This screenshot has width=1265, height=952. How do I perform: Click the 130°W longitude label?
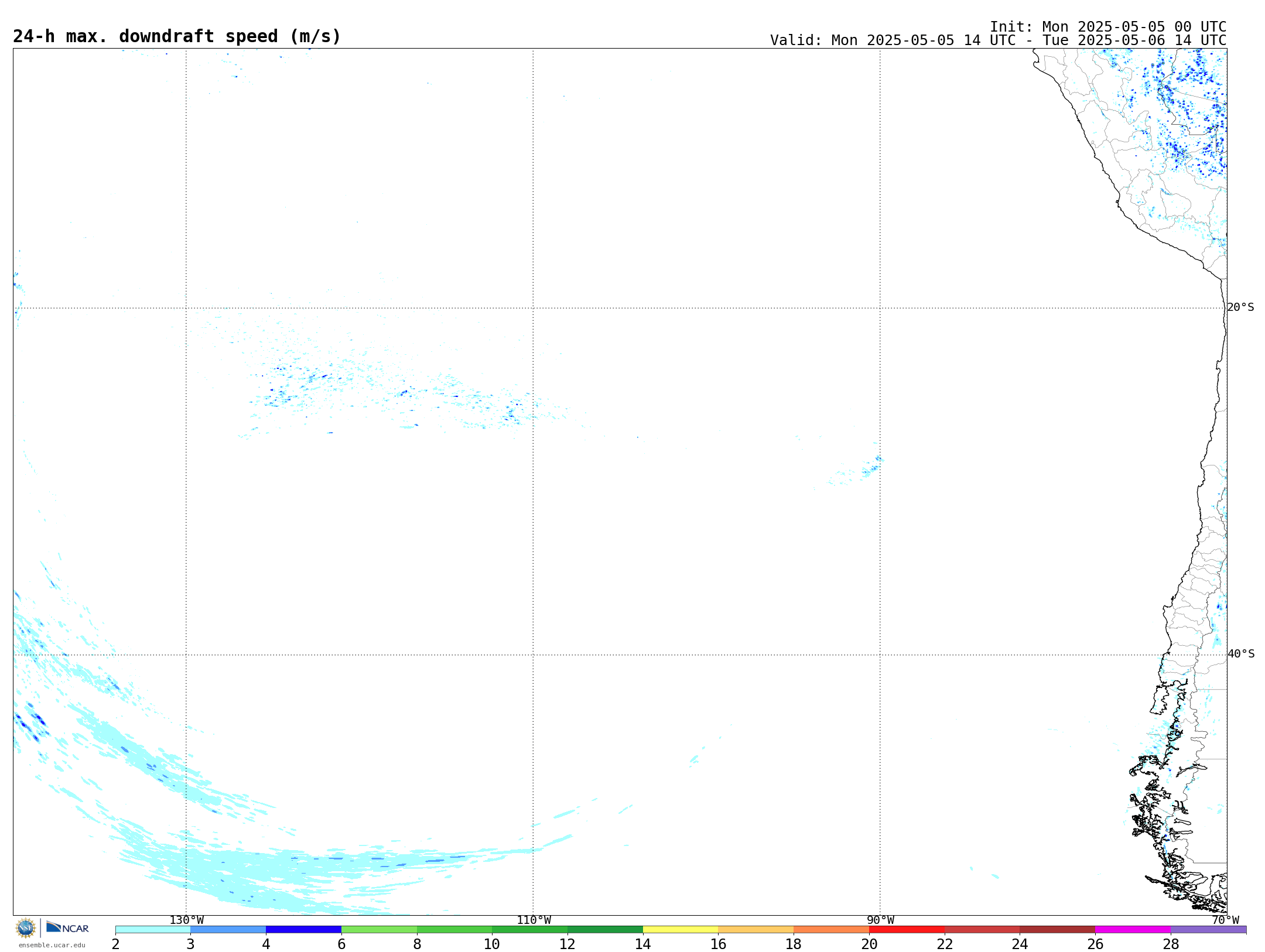[187, 920]
